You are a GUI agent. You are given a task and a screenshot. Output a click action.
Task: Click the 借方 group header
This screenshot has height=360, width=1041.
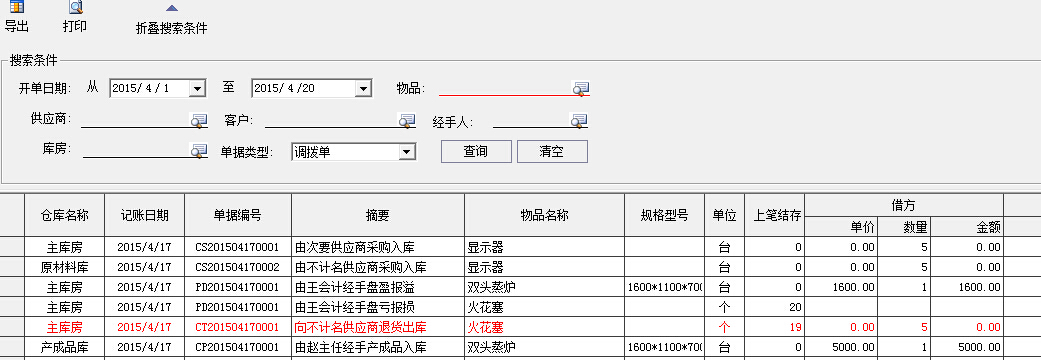pos(904,205)
